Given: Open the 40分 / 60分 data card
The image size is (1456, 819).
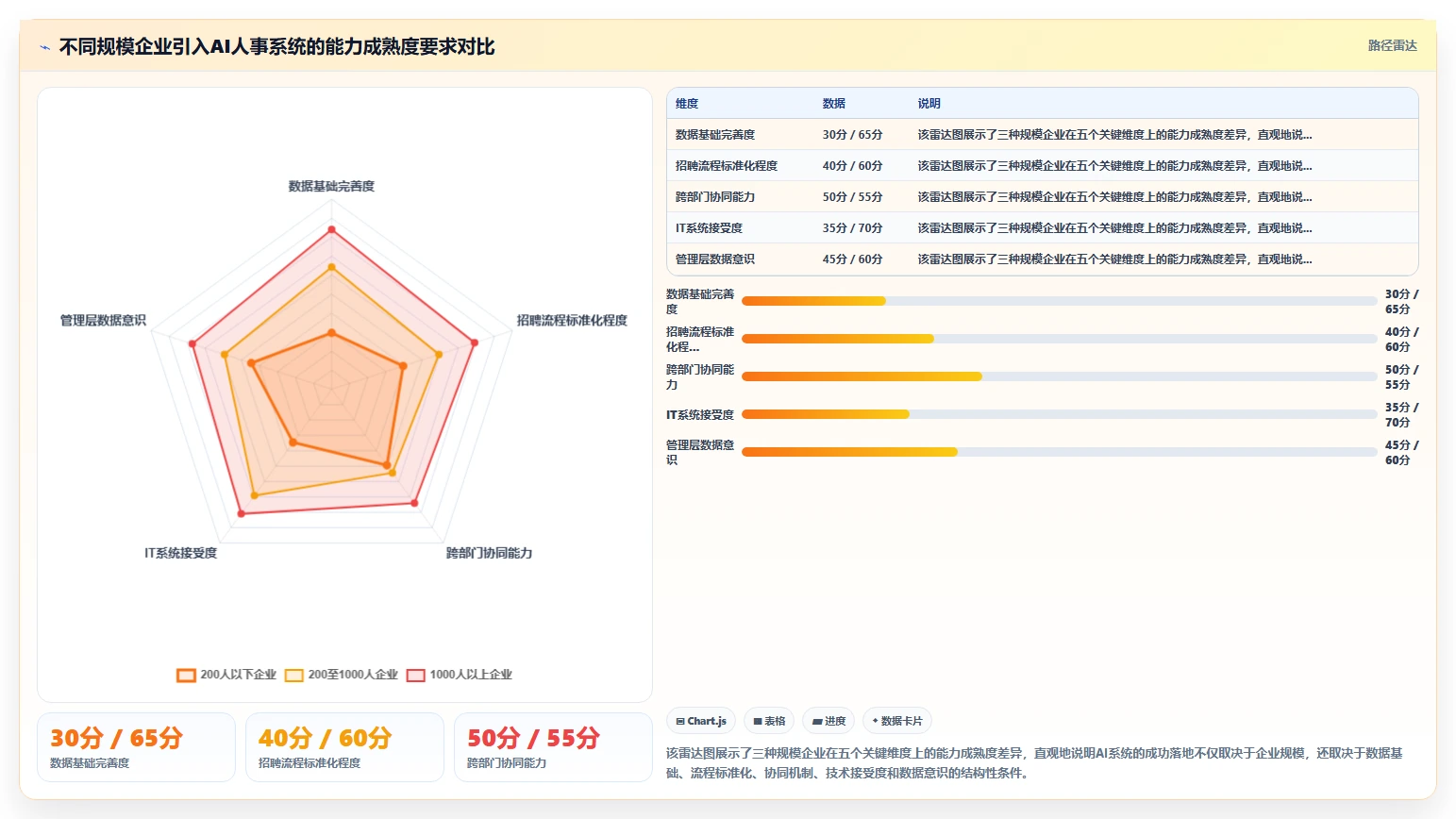Looking at the screenshot, I should coord(344,747).
